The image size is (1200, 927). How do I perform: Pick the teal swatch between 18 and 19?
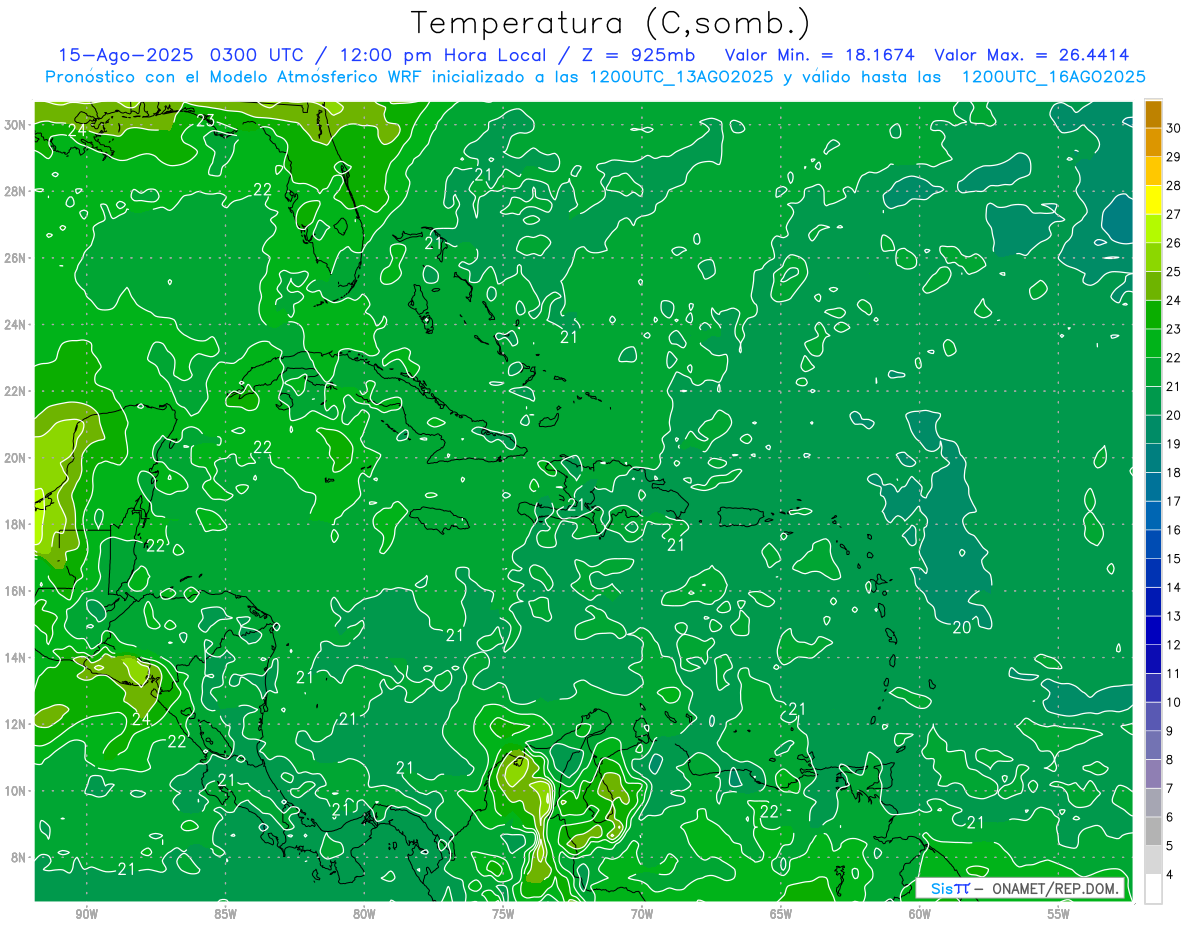(1153, 458)
